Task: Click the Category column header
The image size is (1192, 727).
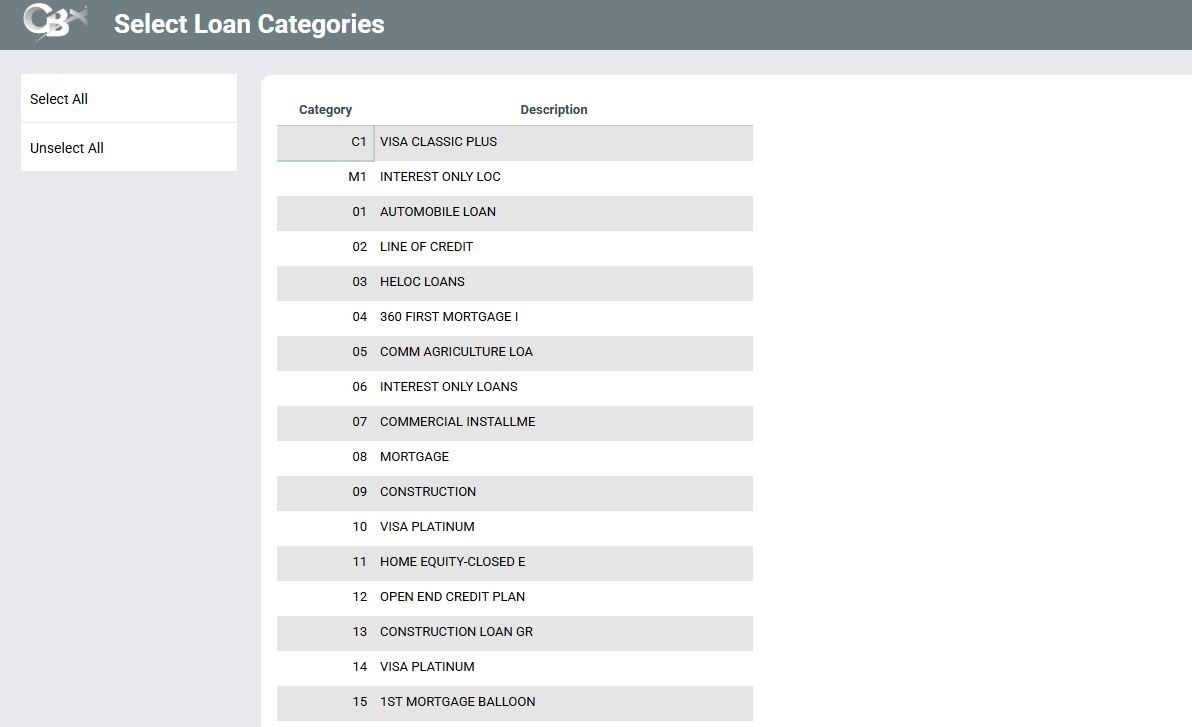Action: coord(325,110)
